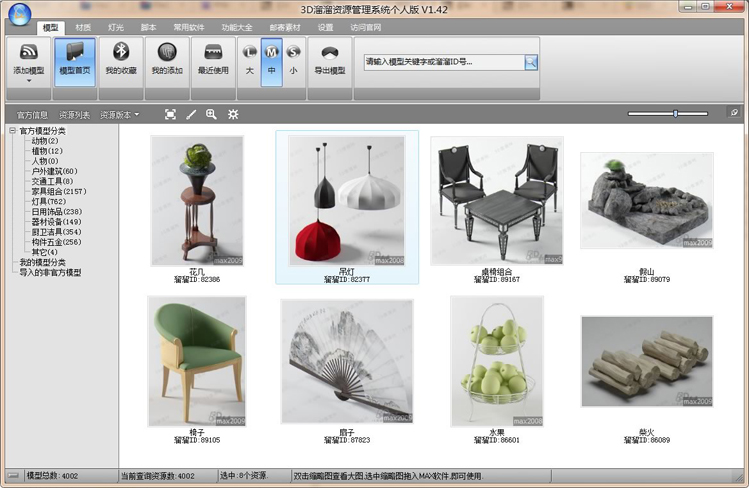Select 户外建筑(60) category
The height and width of the screenshot is (488, 749).
[54, 171]
